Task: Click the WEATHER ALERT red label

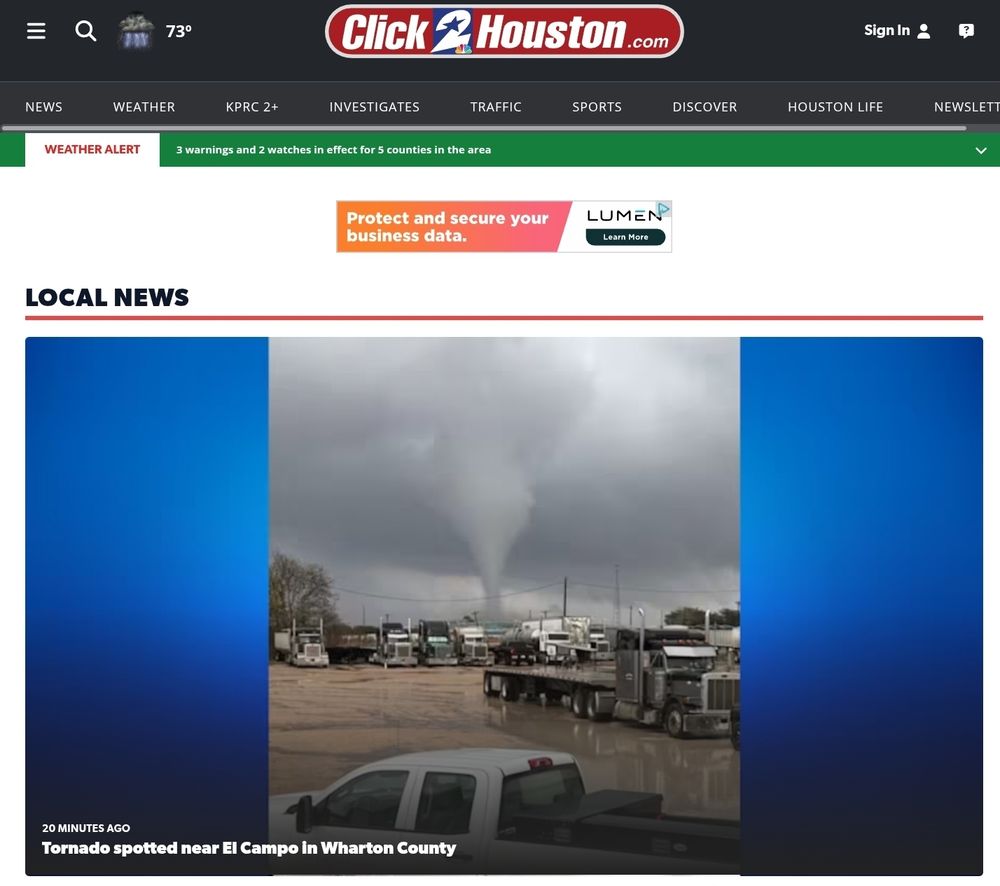Action: pyautogui.click(x=92, y=149)
